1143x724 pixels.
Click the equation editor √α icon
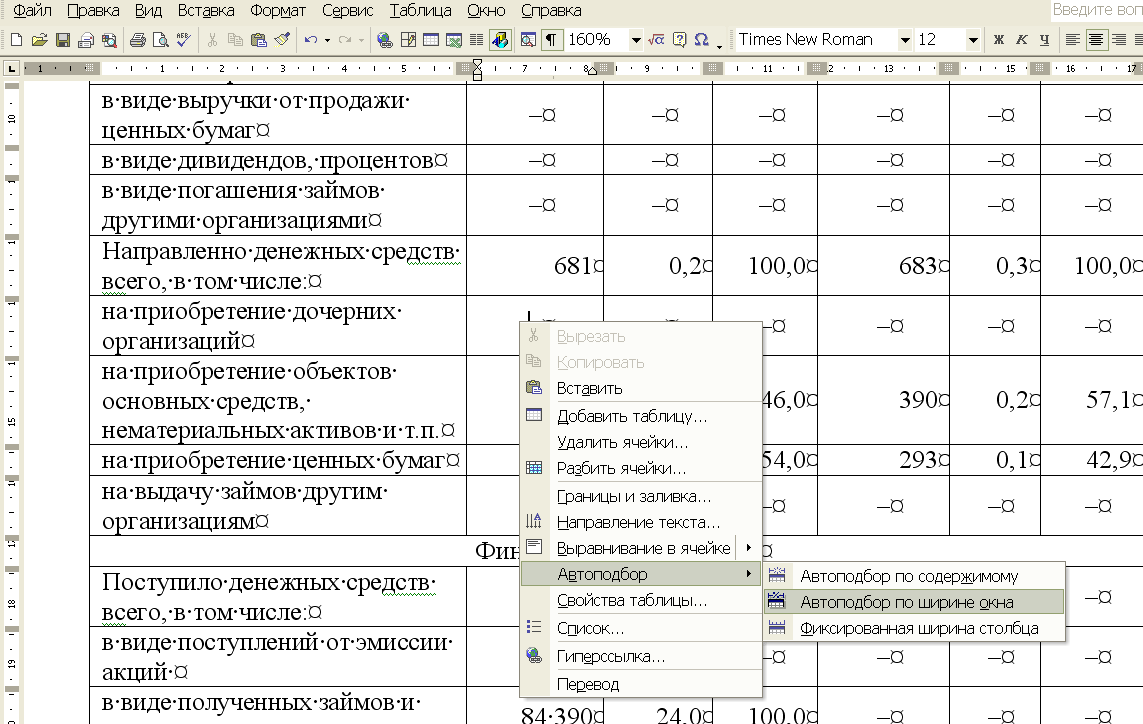(656, 40)
